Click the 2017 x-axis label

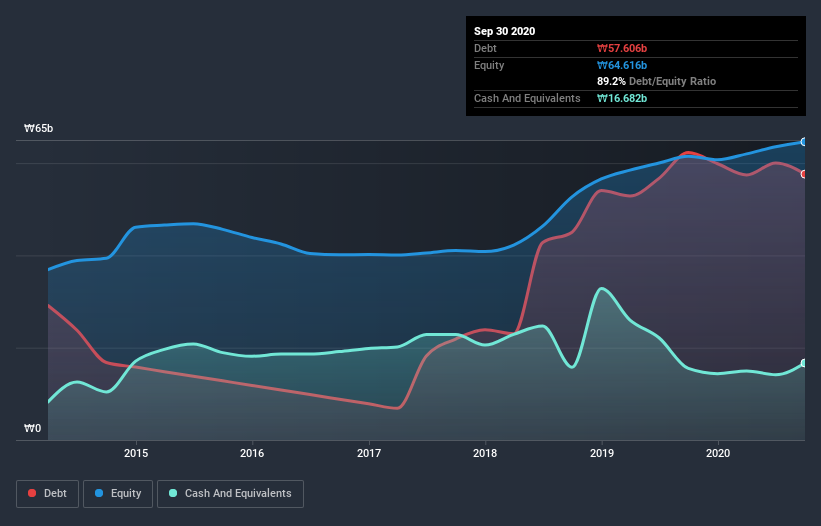pyautogui.click(x=369, y=453)
